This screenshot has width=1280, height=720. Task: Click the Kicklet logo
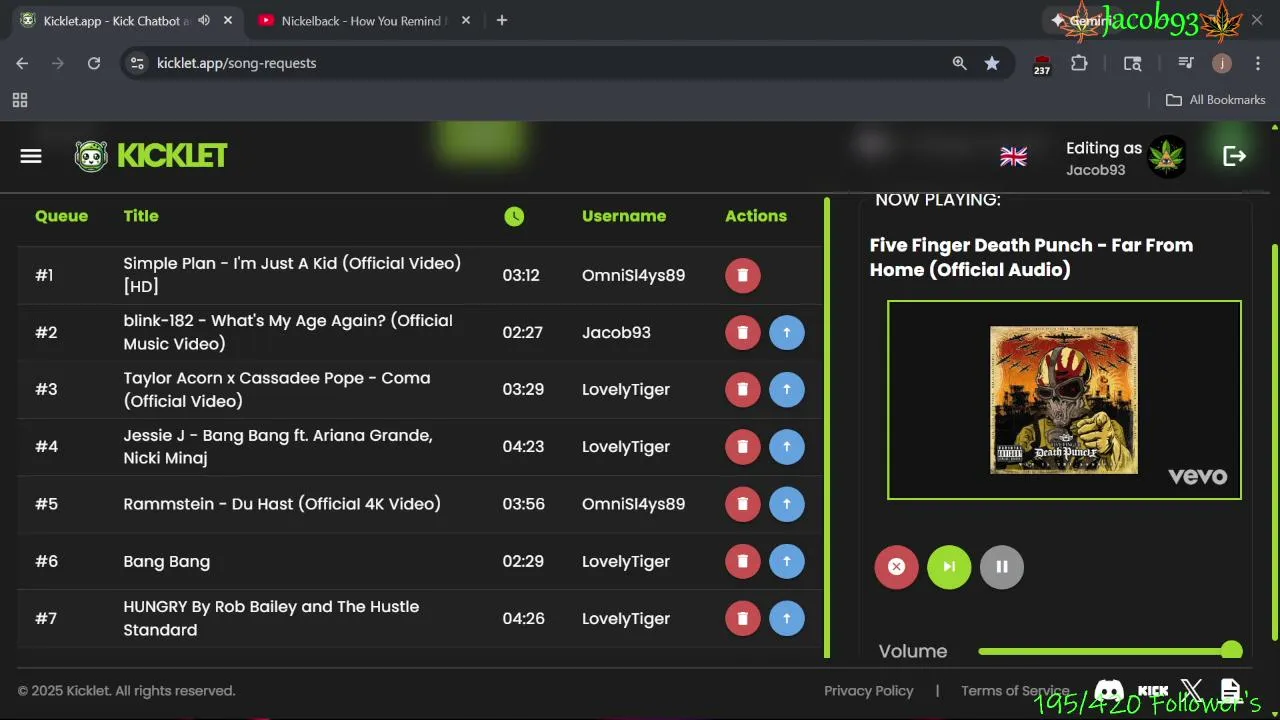point(151,156)
